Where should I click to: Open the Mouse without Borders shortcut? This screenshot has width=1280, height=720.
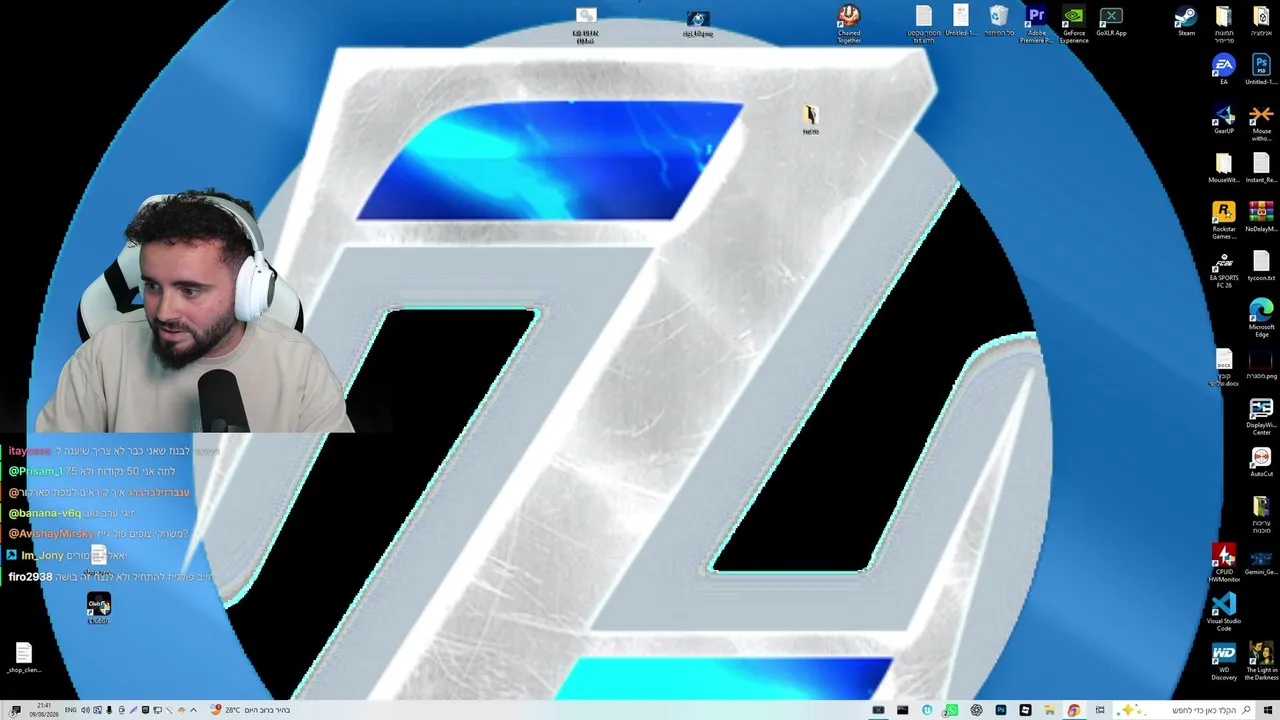[x=1261, y=123]
